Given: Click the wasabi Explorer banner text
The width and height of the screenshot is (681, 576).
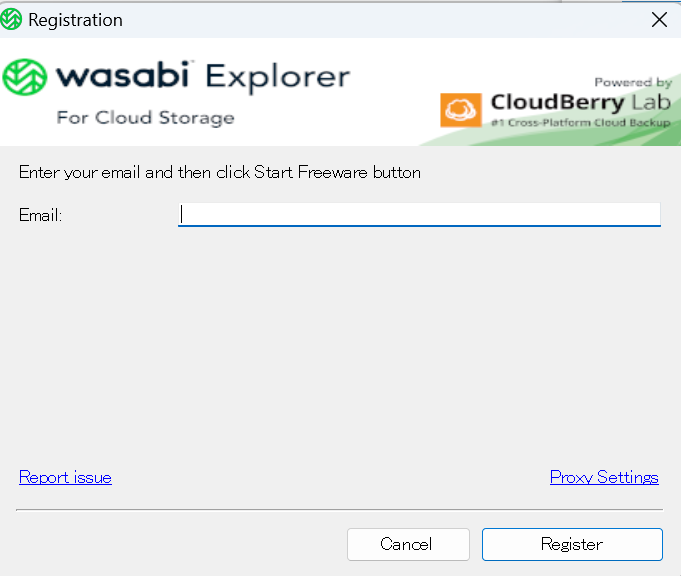Looking at the screenshot, I should tap(203, 76).
